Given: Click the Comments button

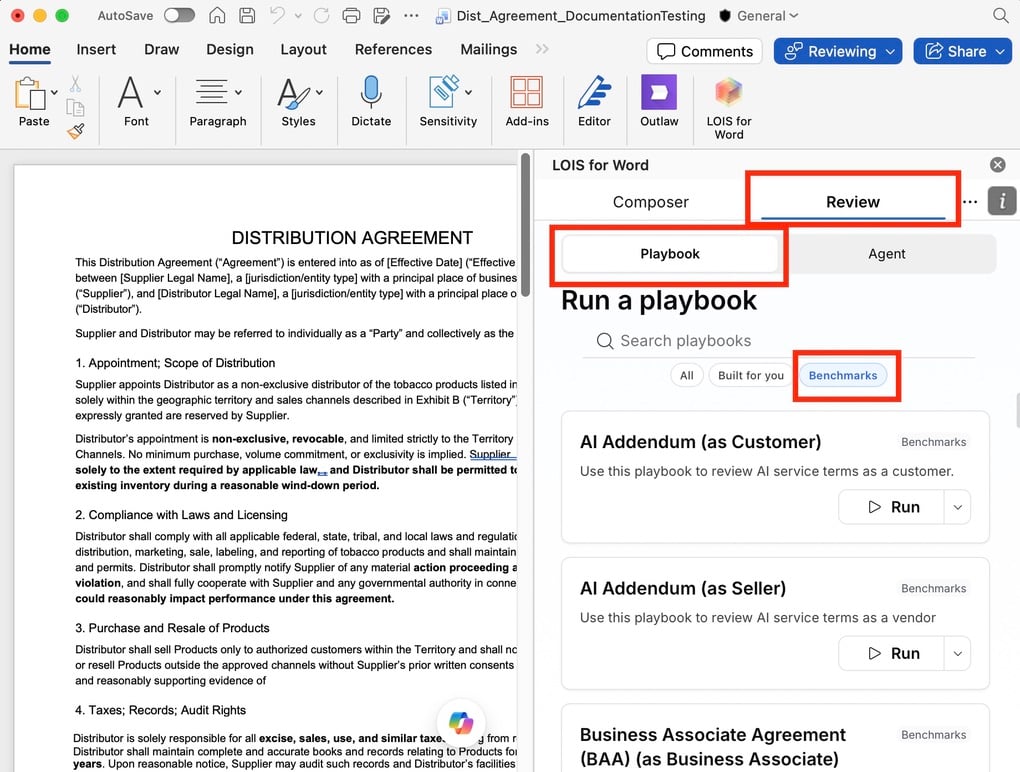Looking at the screenshot, I should pos(705,51).
